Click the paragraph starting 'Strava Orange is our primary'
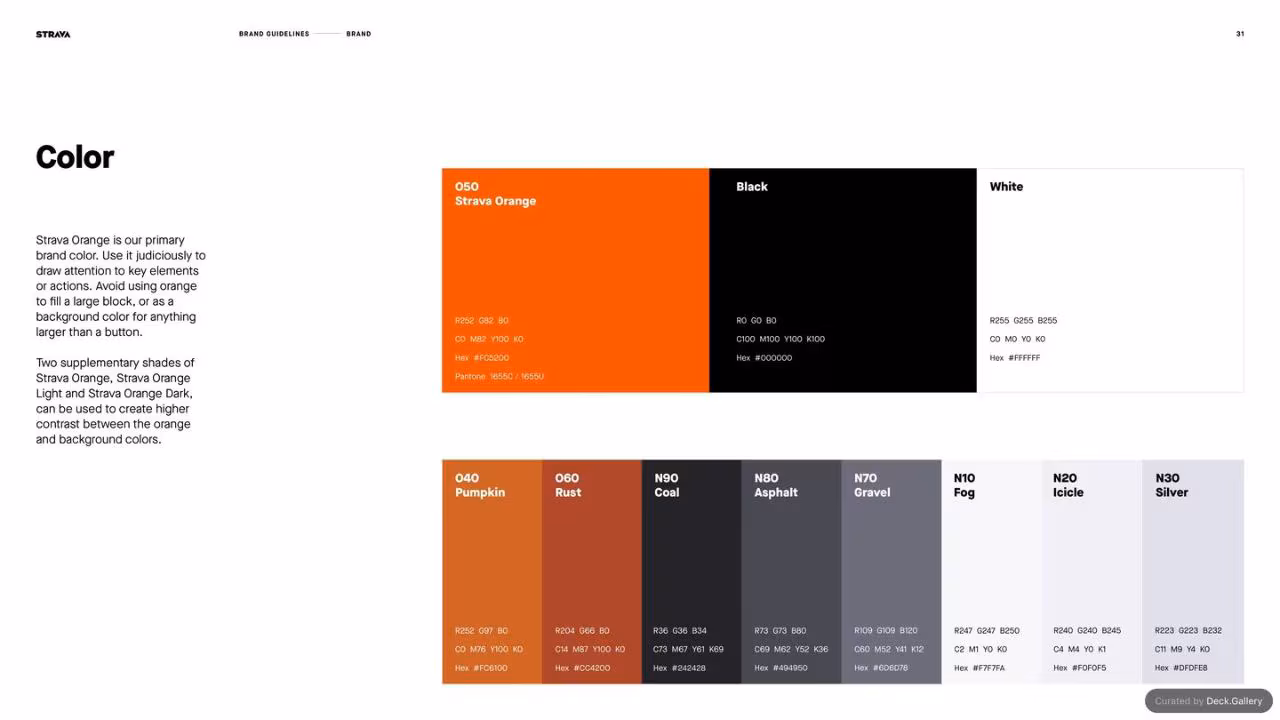The image size is (1280, 720). [x=121, y=286]
